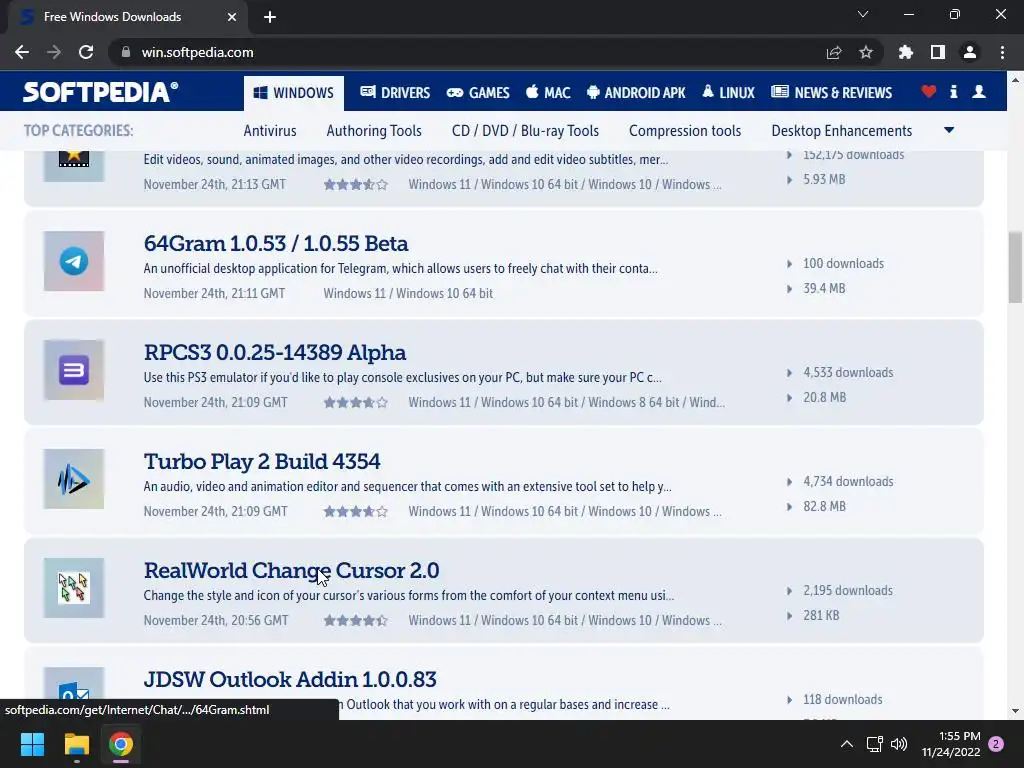Open the network tray icon

click(874, 744)
